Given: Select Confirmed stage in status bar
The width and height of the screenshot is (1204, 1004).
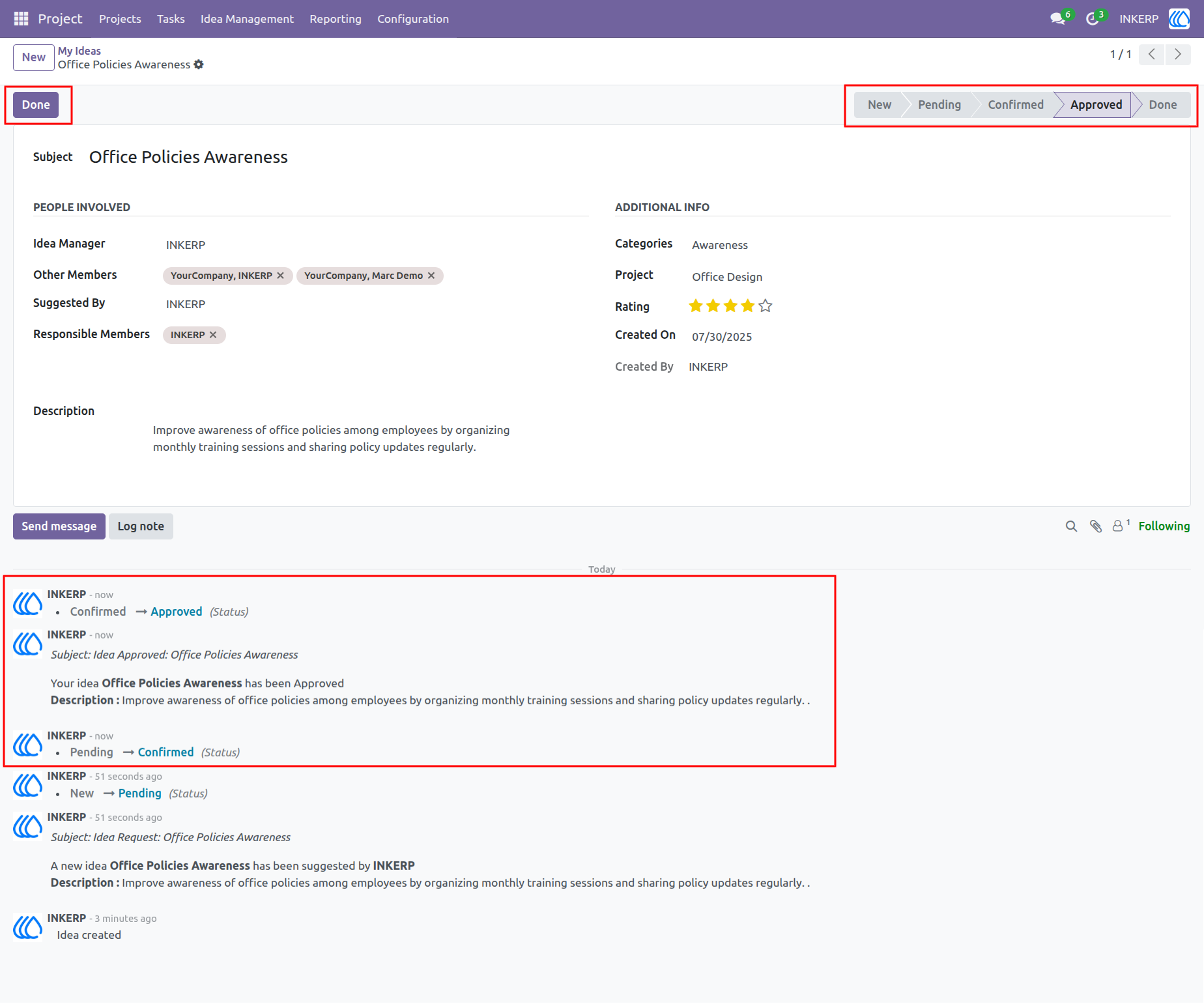Looking at the screenshot, I should pos(1015,105).
